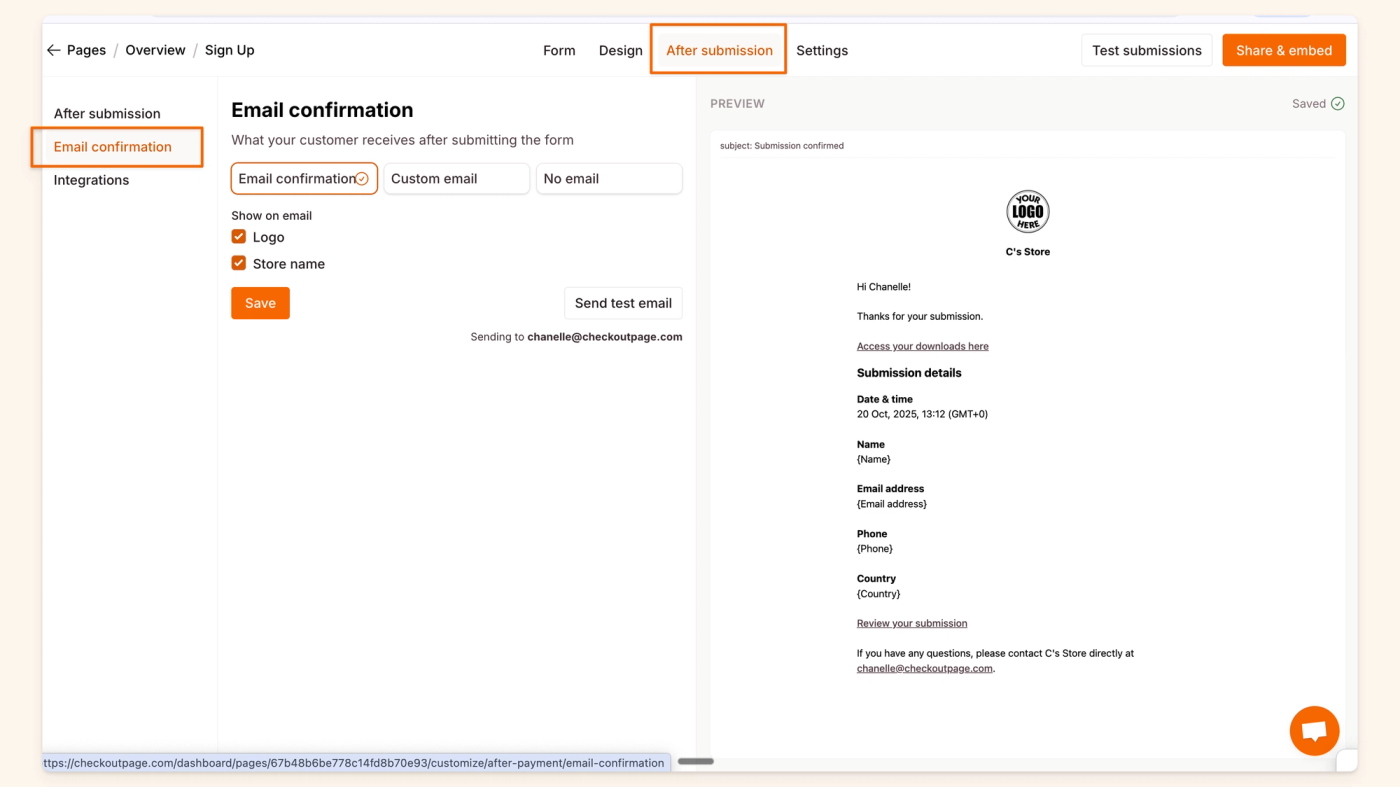1400x787 pixels.
Task: Select After submission in the sidebar
Action: coord(107,113)
